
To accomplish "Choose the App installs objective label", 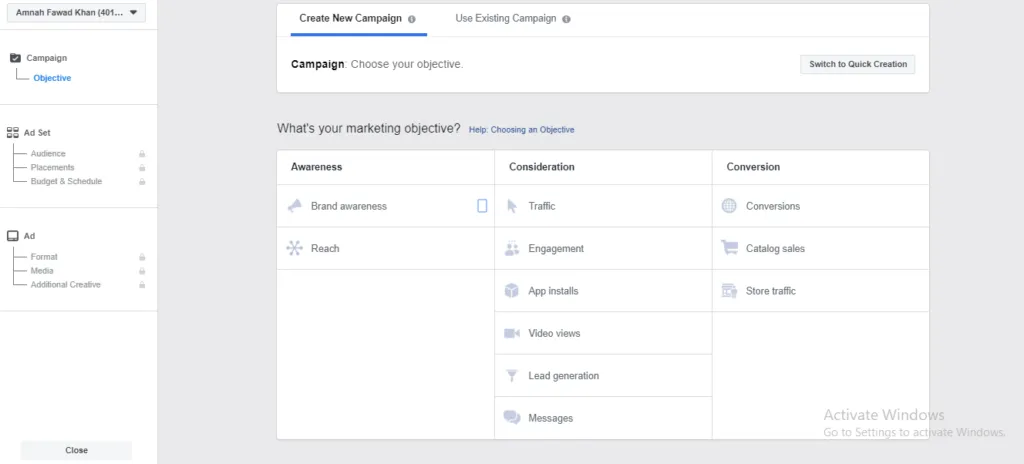I will [553, 291].
